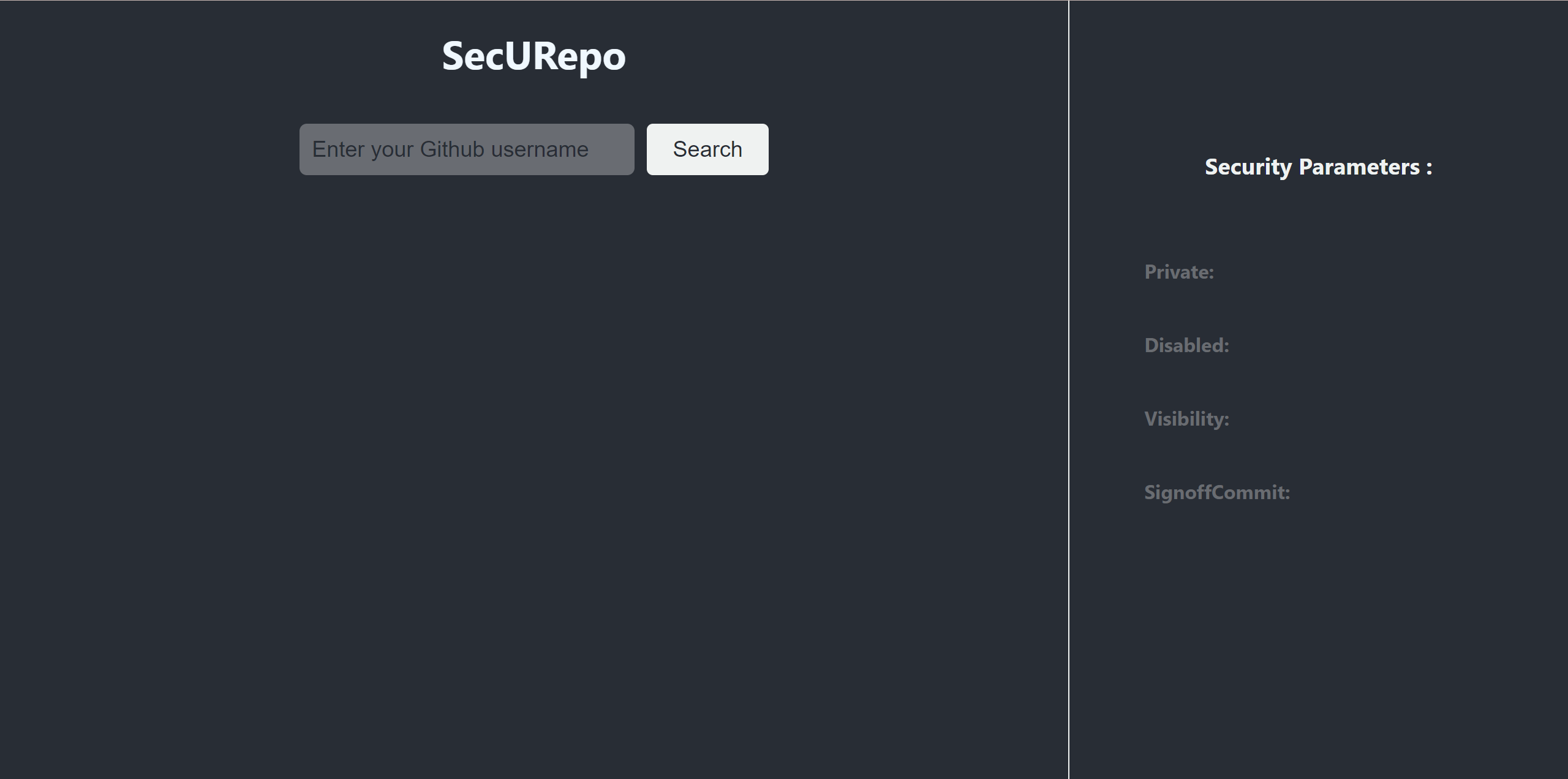Select the placeholder text in the search field
Image resolution: width=1568 pixels, height=779 pixels.
(x=450, y=149)
